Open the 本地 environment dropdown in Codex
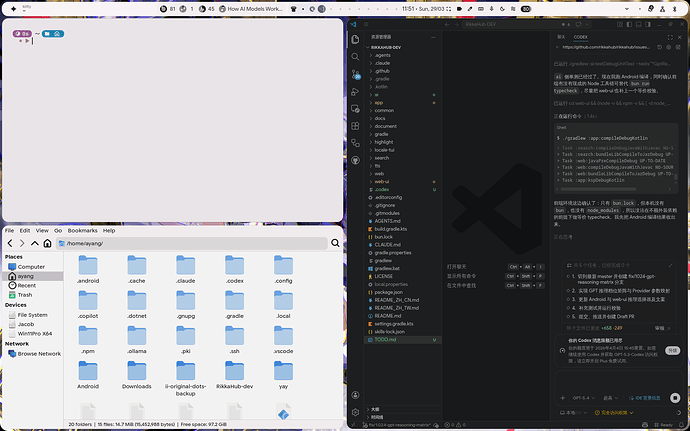Screen dimensions: 690x431 [x=573, y=413]
